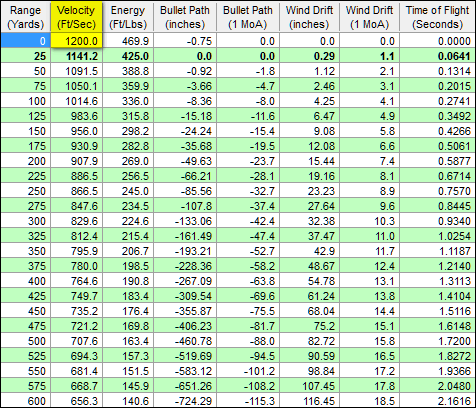Select the bold 25 yard row
Viewport: 476px width, 408px height.
pos(238,56)
